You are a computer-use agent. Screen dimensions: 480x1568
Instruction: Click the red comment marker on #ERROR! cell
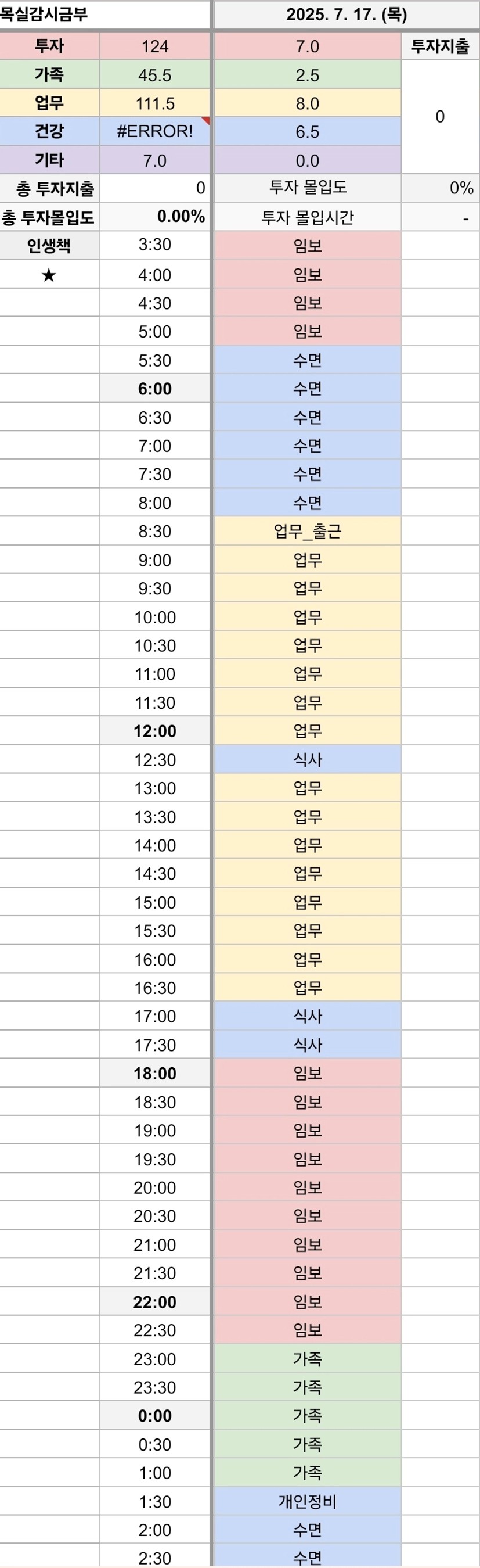pyautogui.click(x=205, y=120)
